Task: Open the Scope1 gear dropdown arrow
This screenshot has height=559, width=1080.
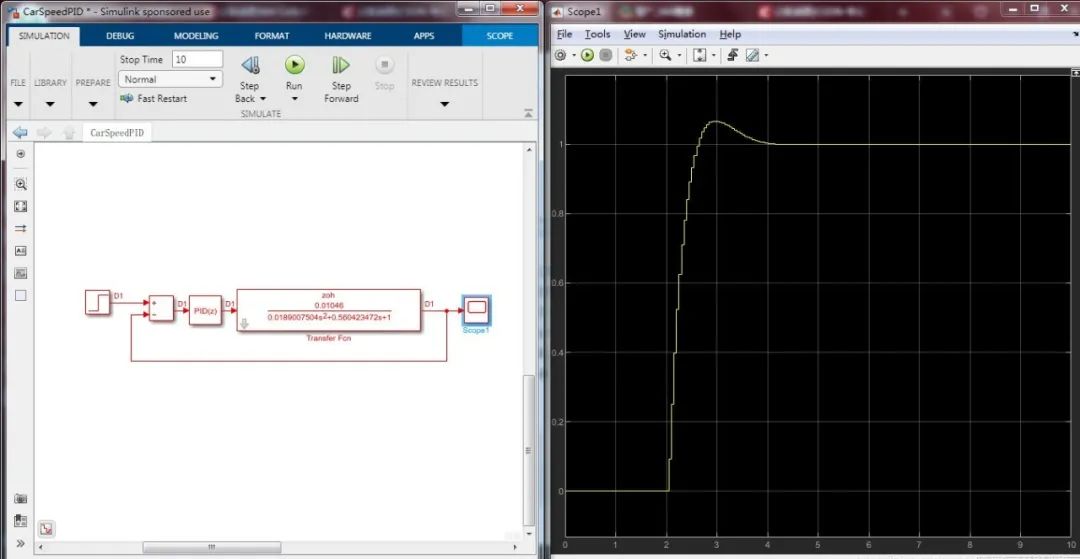Action: tap(574, 56)
